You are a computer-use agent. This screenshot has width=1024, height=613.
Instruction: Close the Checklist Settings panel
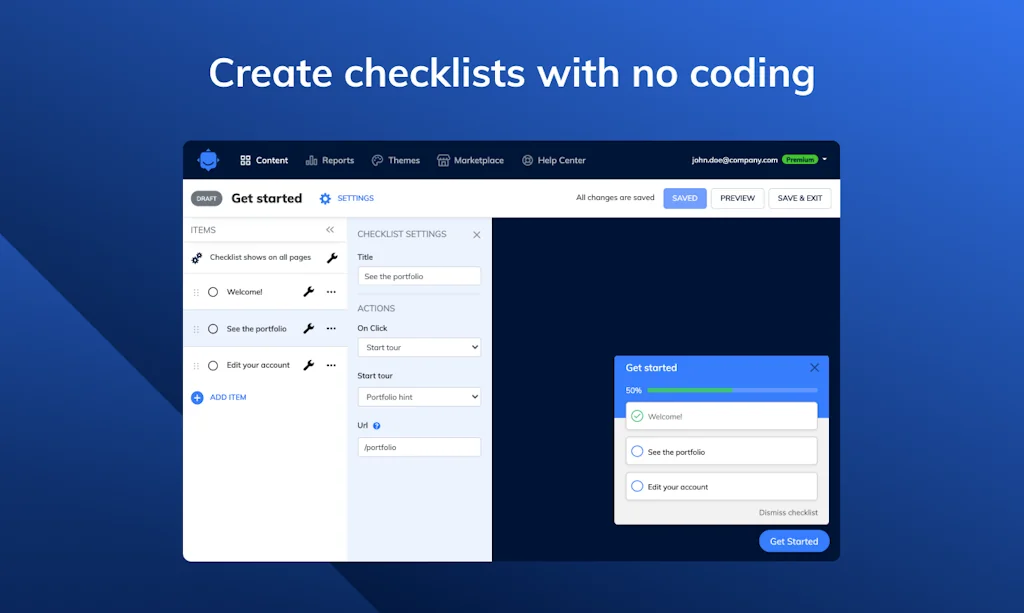[x=476, y=235]
